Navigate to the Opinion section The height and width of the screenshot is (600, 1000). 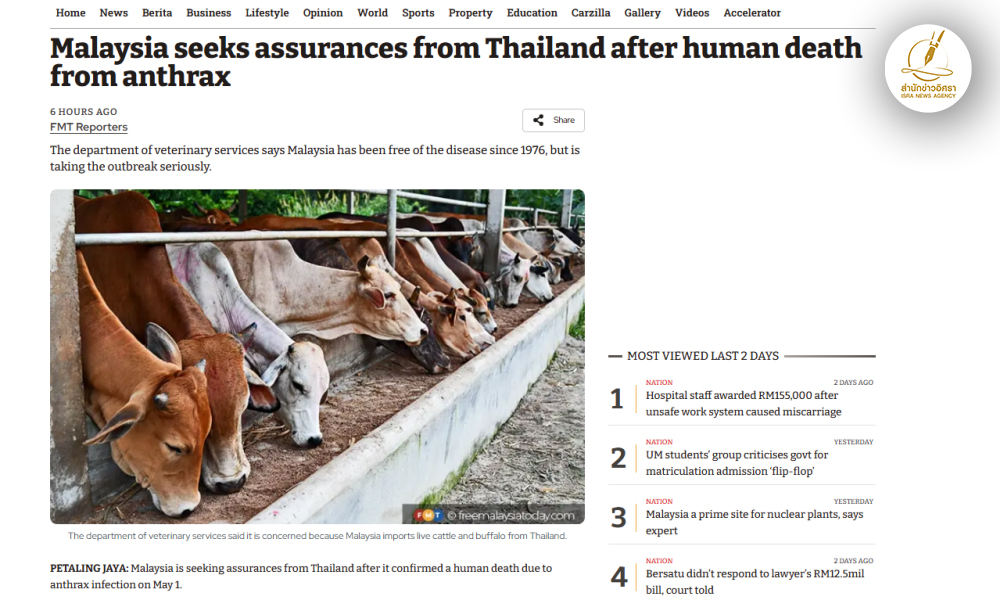[322, 13]
